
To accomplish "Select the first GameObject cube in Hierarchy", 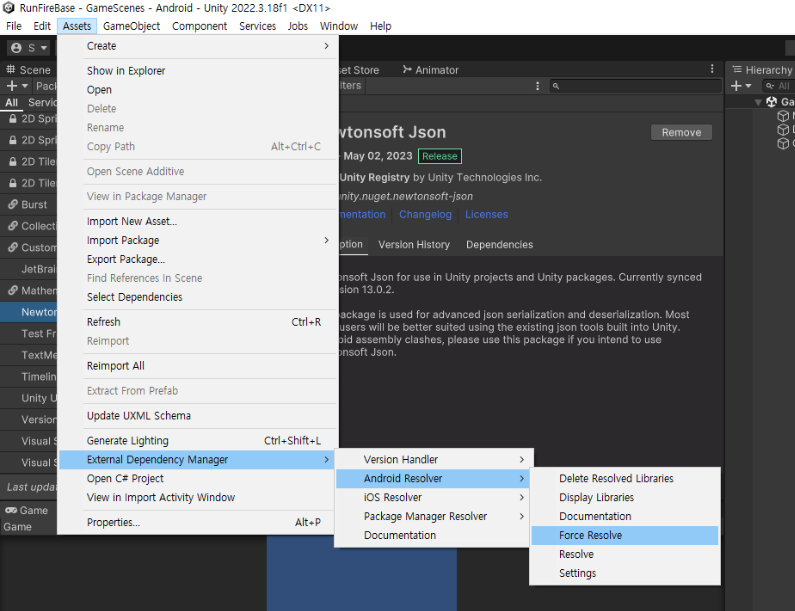I will pos(783,116).
